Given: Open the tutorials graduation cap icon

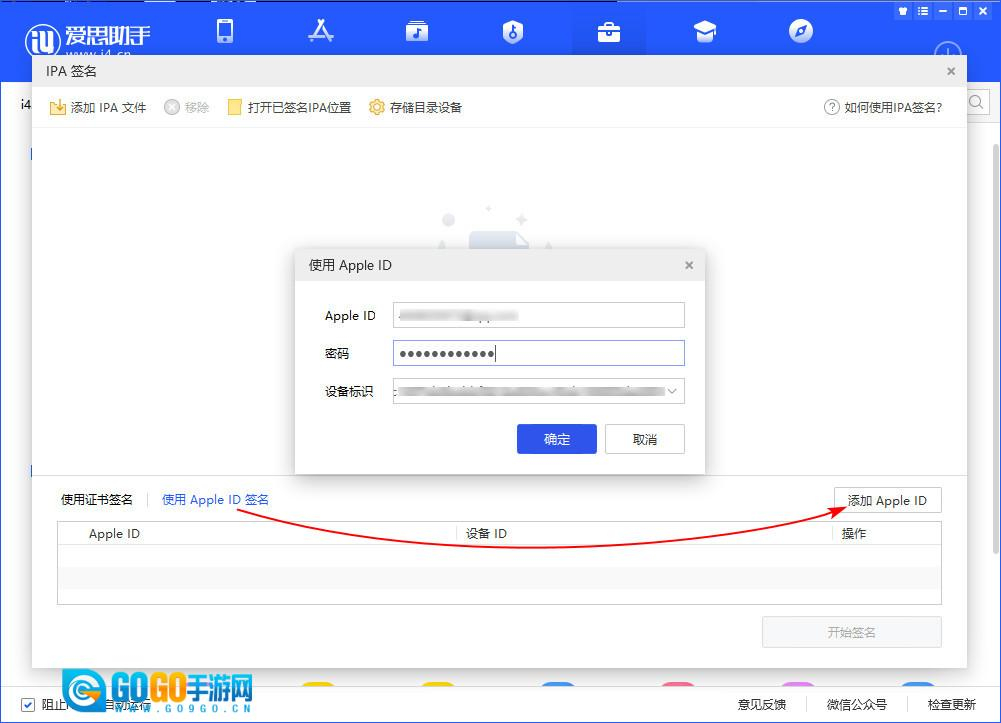Looking at the screenshot, I should pyautogui.click(x=705, y=31).
